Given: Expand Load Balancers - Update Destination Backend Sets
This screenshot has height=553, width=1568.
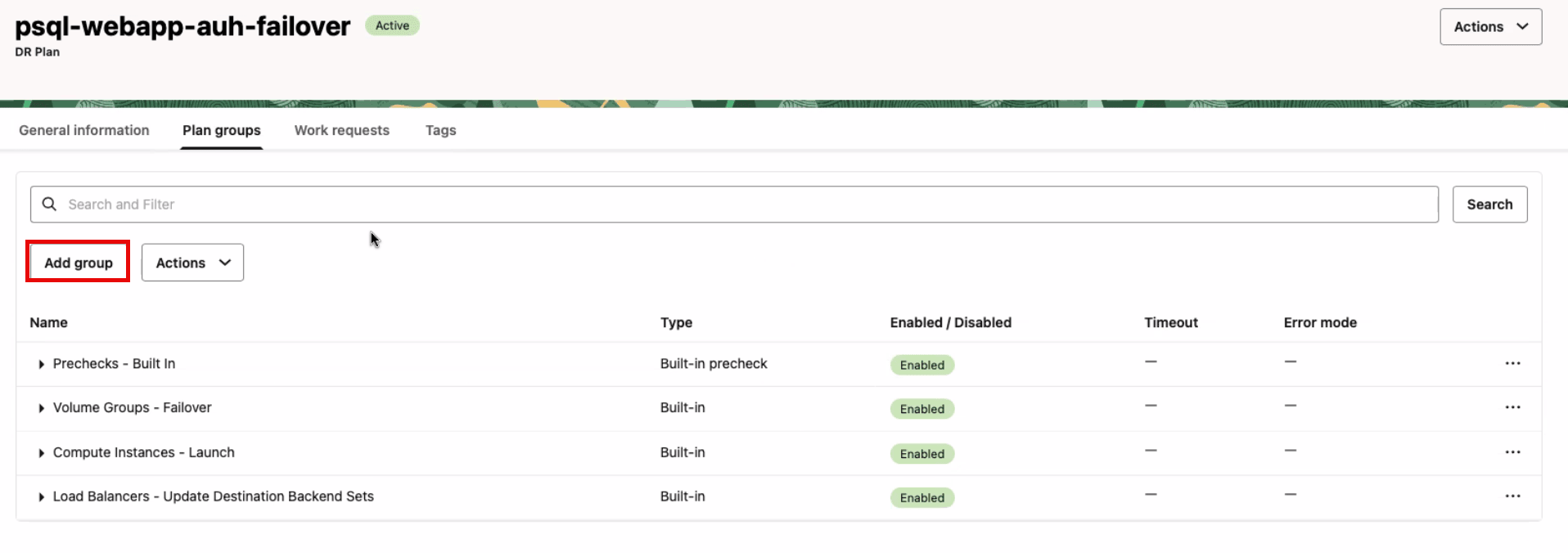Looking at the screenshot, I should click(41, 497).
